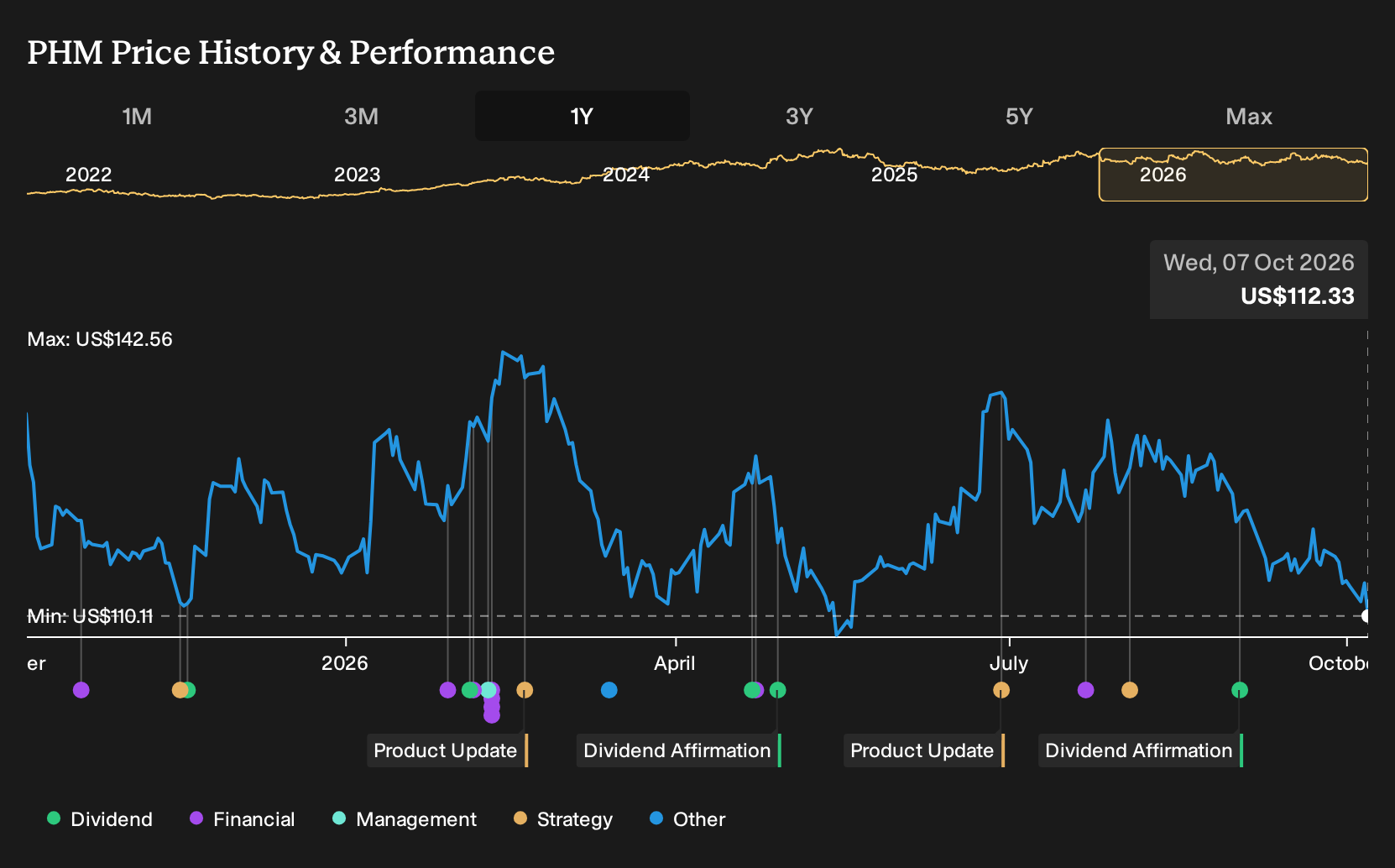Open the 3Y price history tab

coord(799,116)
